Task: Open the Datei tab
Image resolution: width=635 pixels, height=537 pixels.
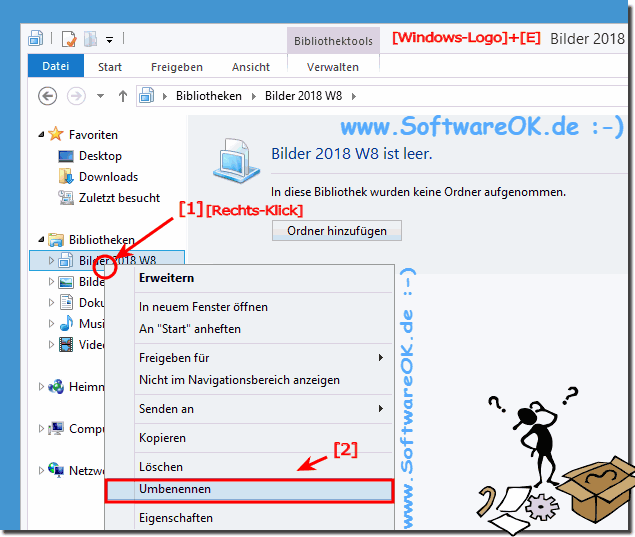Action: 56,66
